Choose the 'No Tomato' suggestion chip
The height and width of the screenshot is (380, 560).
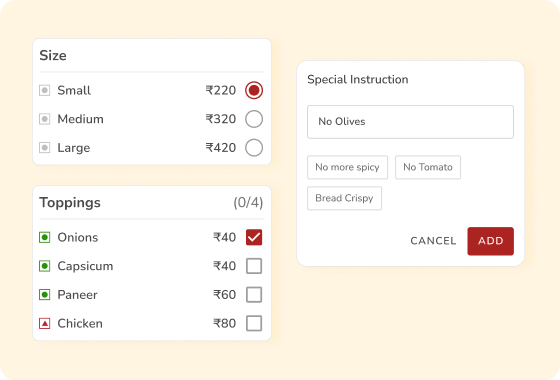pyautogui.click(x=428, y=167)
